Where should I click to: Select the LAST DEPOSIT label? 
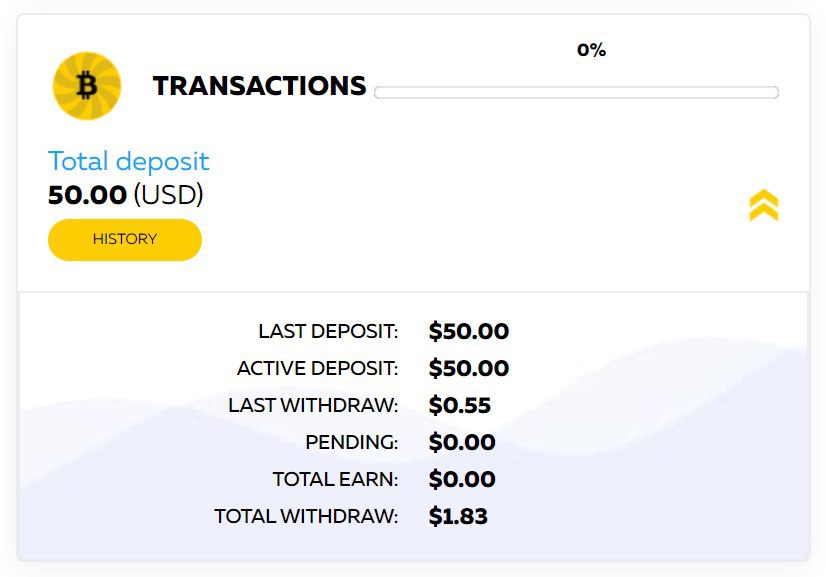click(328, 331)
